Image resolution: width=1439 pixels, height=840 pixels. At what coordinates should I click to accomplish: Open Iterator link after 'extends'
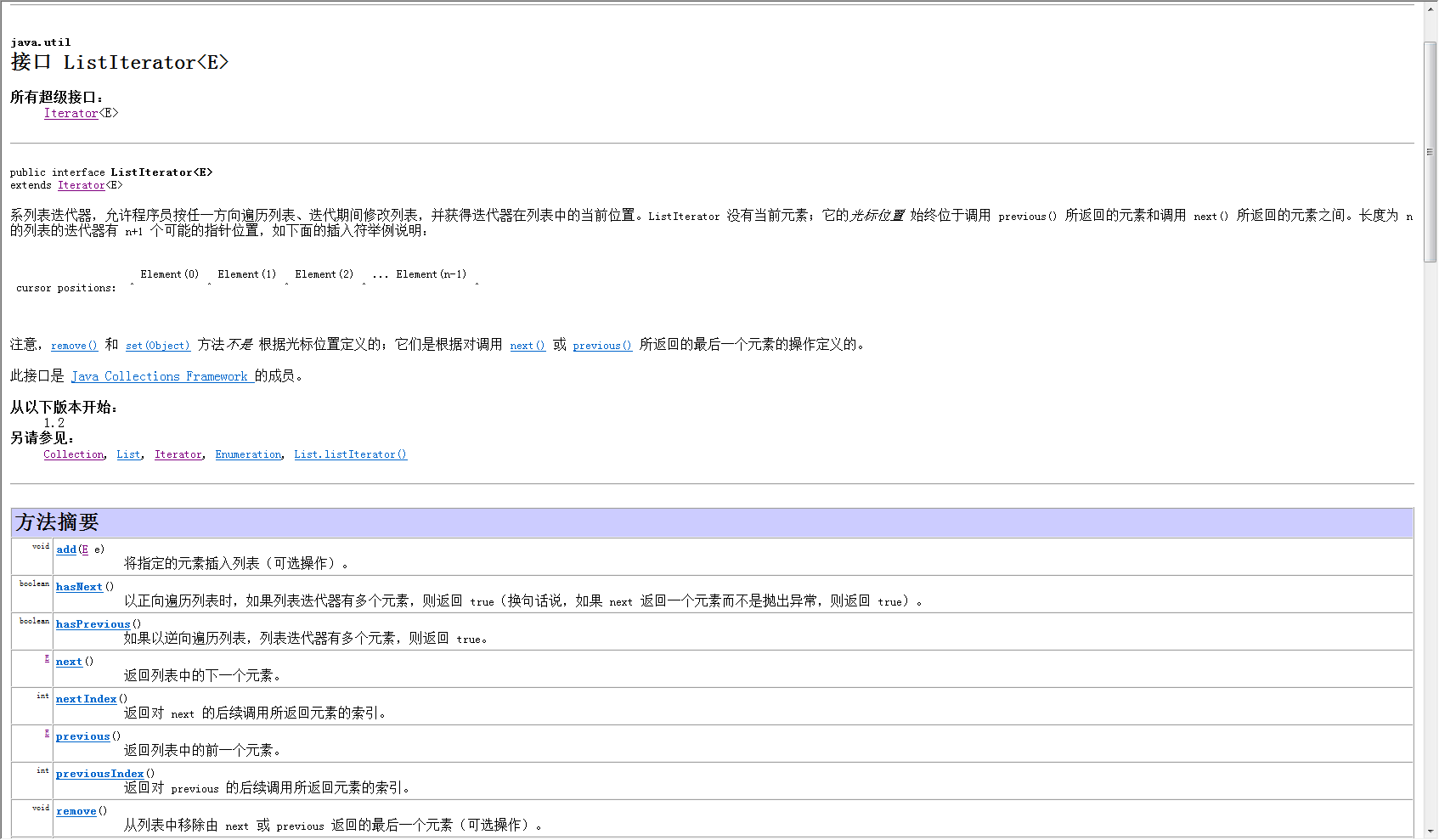[x=82, y=185]
